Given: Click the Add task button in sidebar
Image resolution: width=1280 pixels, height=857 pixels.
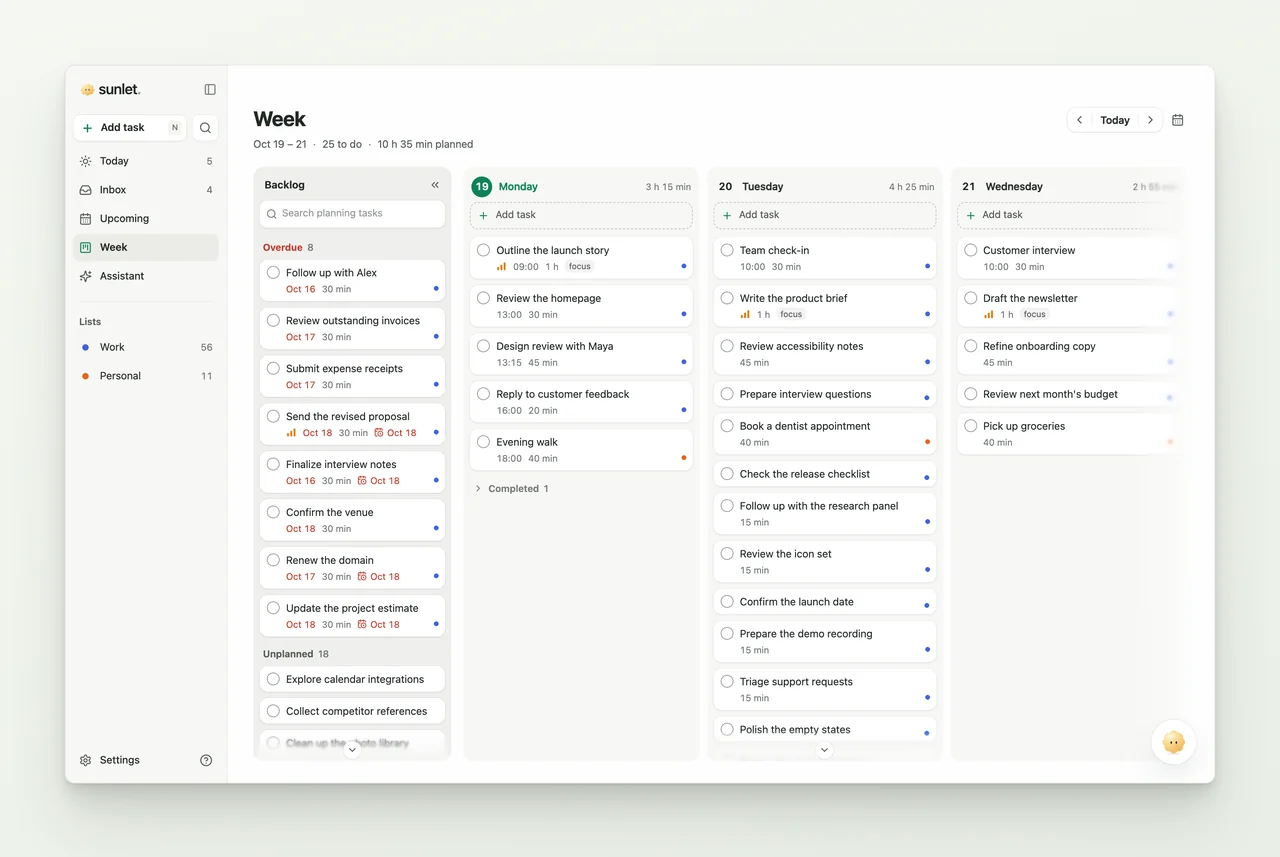Looking at the screenshot, I should (130, 128).
